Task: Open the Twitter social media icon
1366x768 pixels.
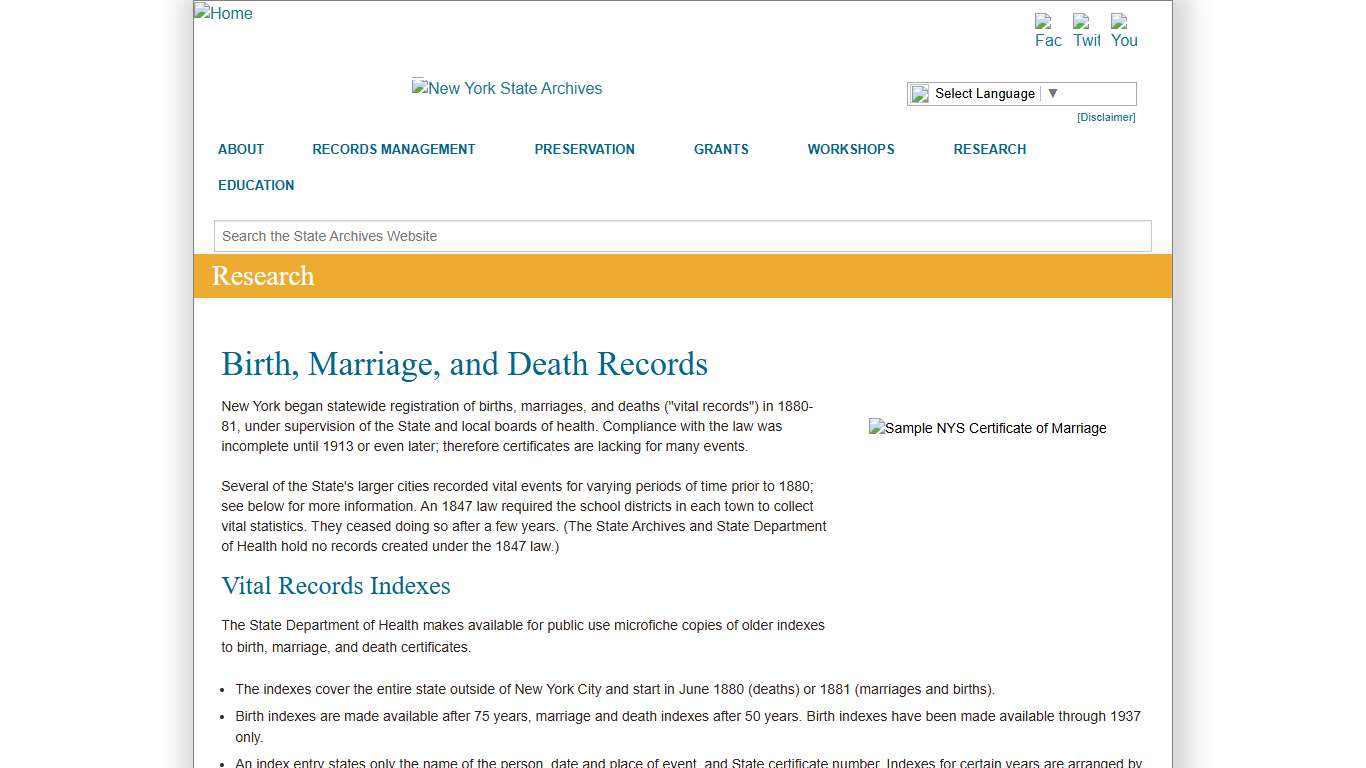Action: point(1085,28)
